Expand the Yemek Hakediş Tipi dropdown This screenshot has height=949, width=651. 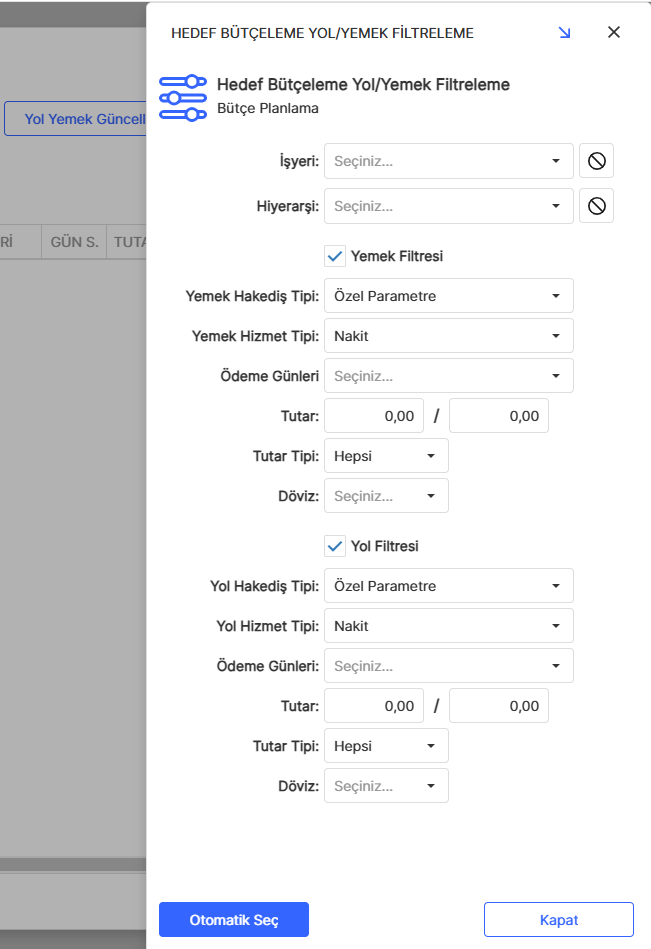coord(448,296)
